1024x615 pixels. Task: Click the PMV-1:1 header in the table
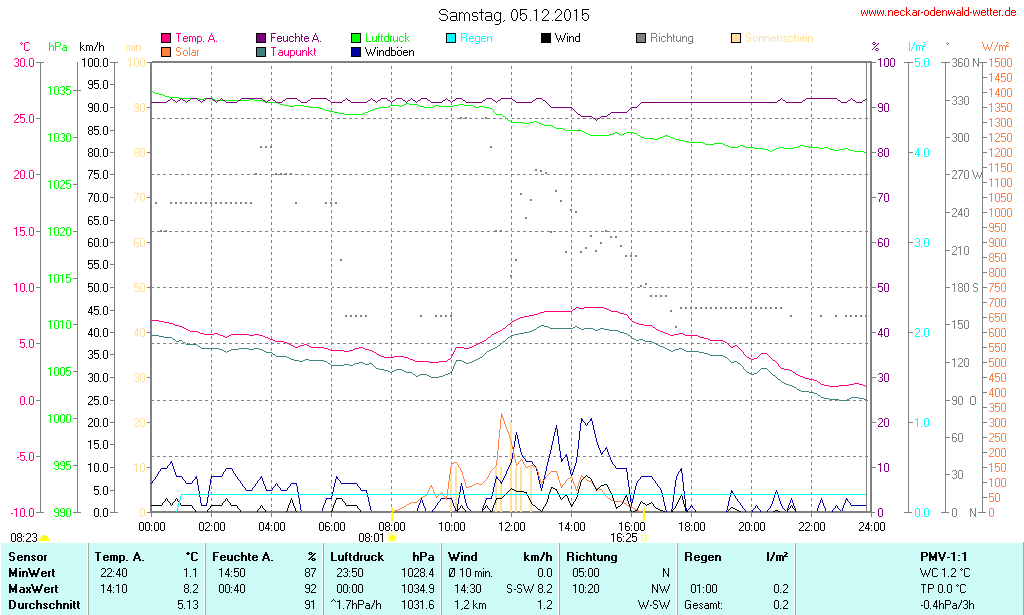pyautogui.click(x=944, y=556)
